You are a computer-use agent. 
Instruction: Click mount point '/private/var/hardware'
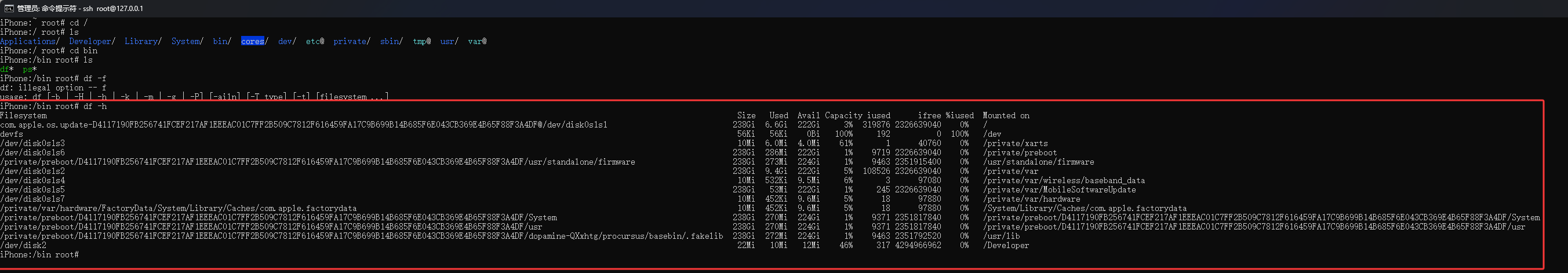(1032, 199)
